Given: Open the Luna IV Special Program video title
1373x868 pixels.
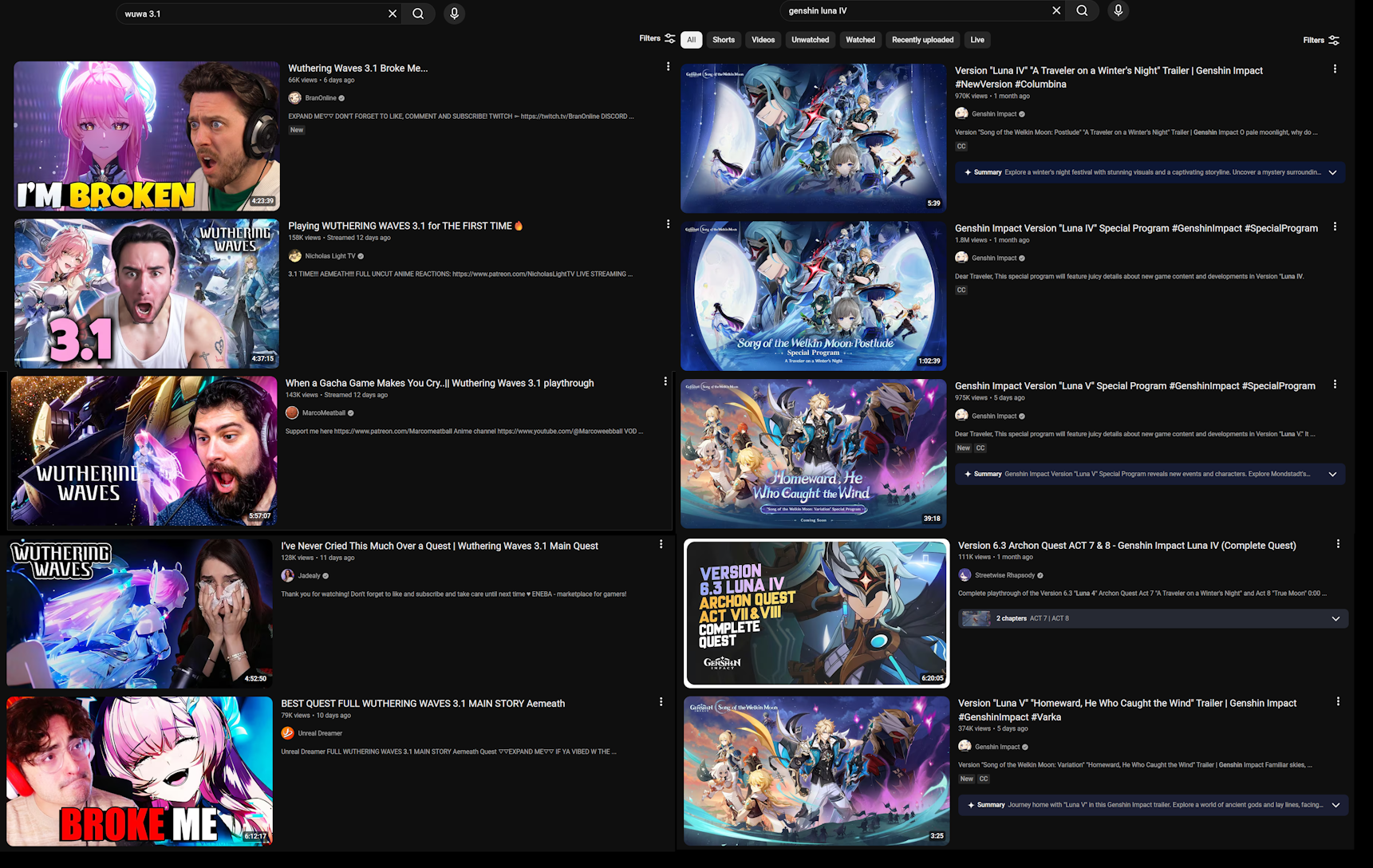Looking at the screenshot, I should point(1136,229).
